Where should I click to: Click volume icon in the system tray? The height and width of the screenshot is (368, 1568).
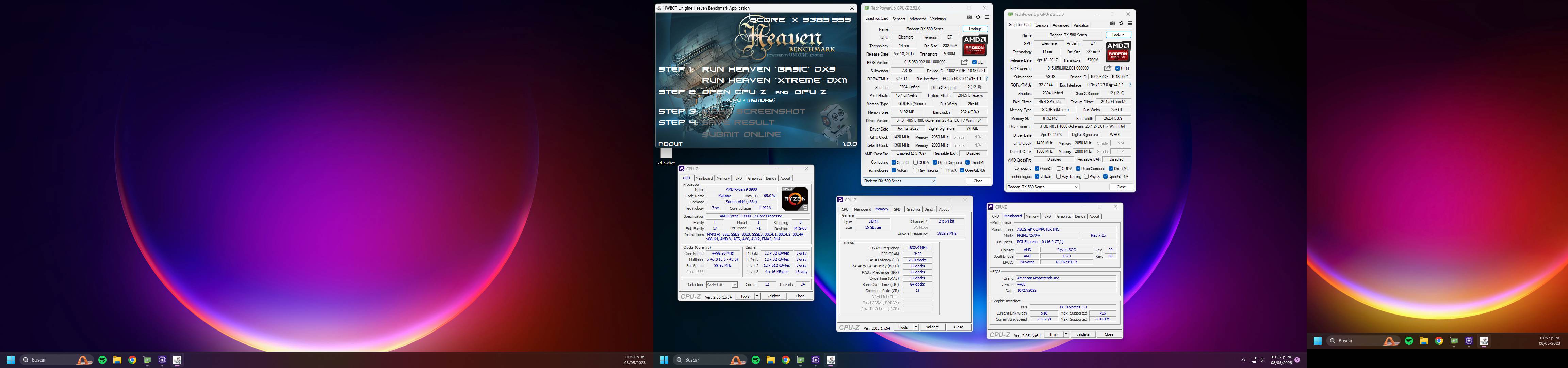pos(1262,360)
